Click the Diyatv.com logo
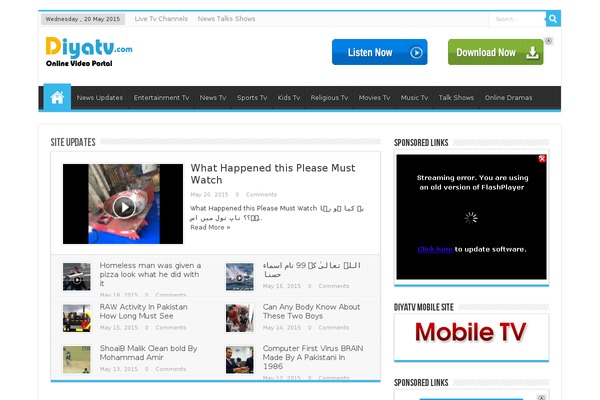This screenshot has width=600, height=400. [89, 52]
